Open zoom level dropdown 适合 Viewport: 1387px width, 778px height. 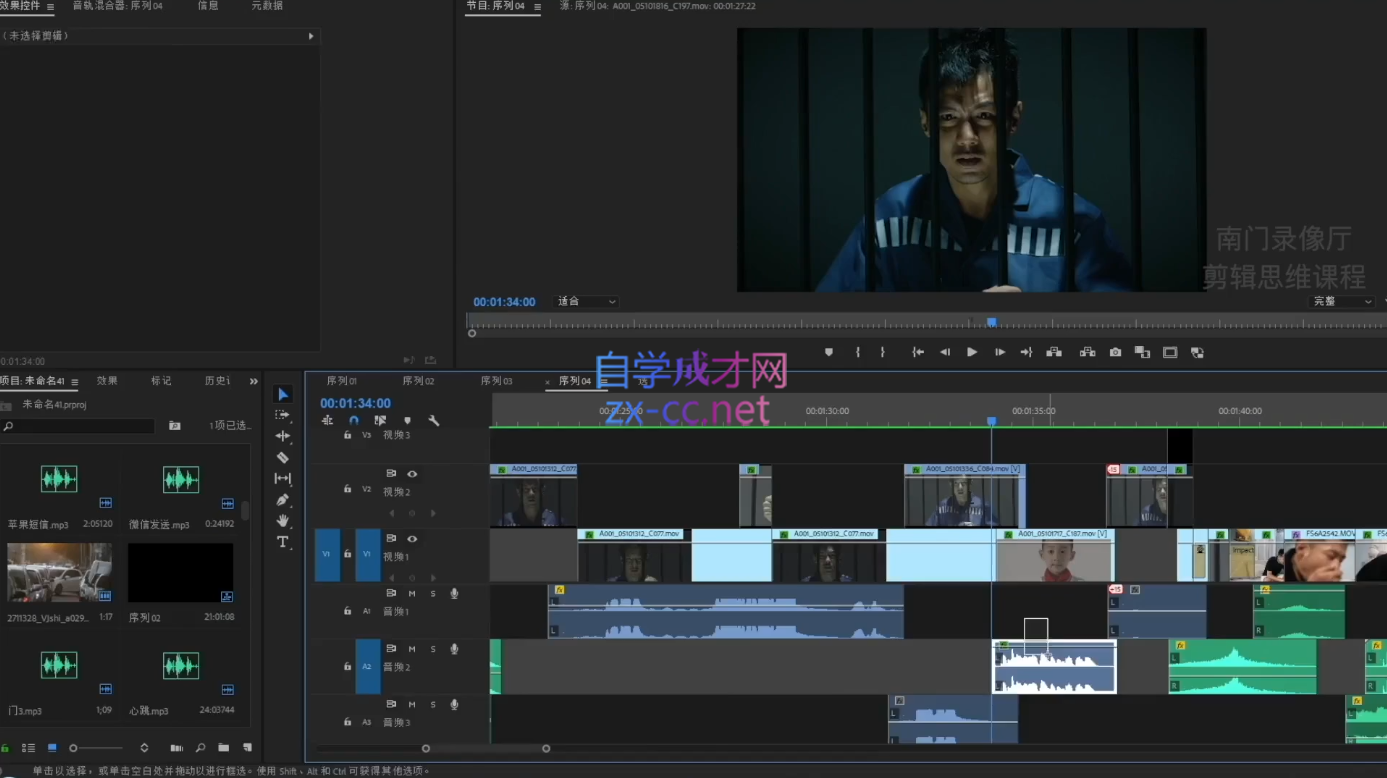tap(587, 301)
